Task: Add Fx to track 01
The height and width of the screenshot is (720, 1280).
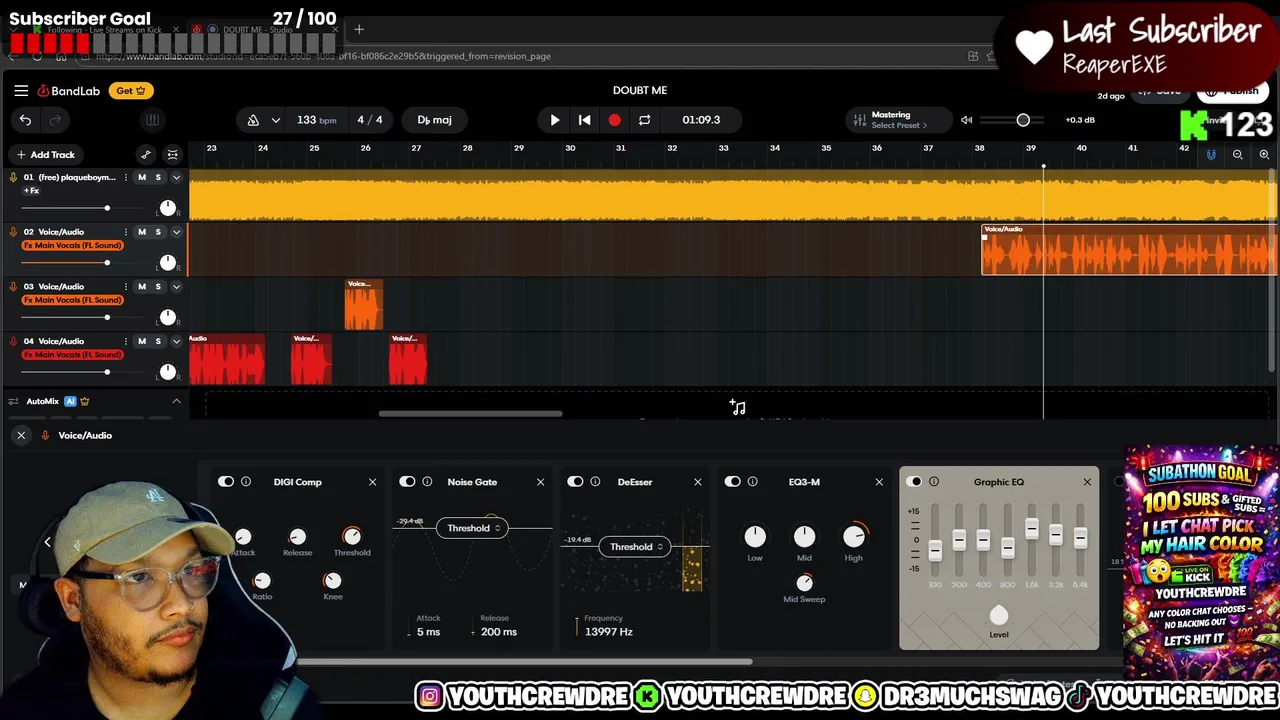Action: pos(31,191)
